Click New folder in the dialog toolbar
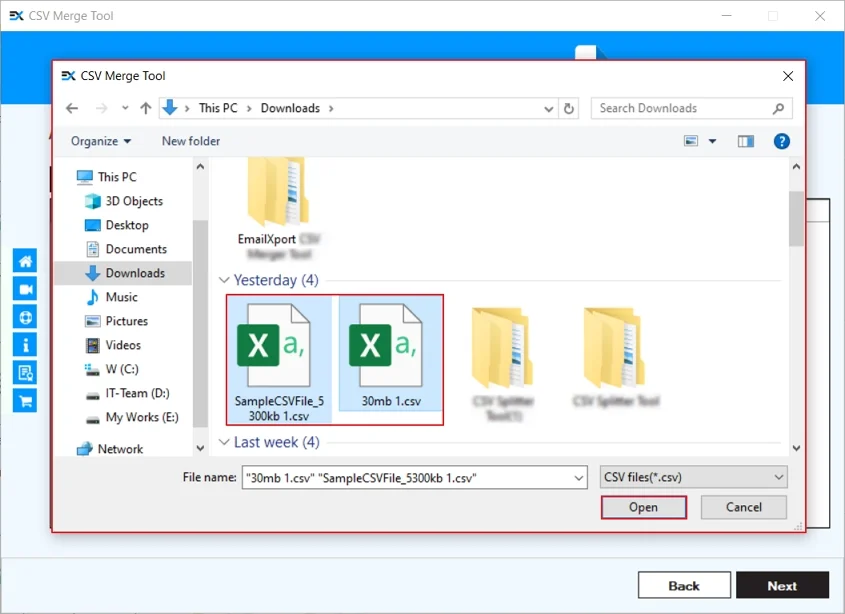Image resolution: width=845 pixels, height=614 pixels. tap(191, 141)
